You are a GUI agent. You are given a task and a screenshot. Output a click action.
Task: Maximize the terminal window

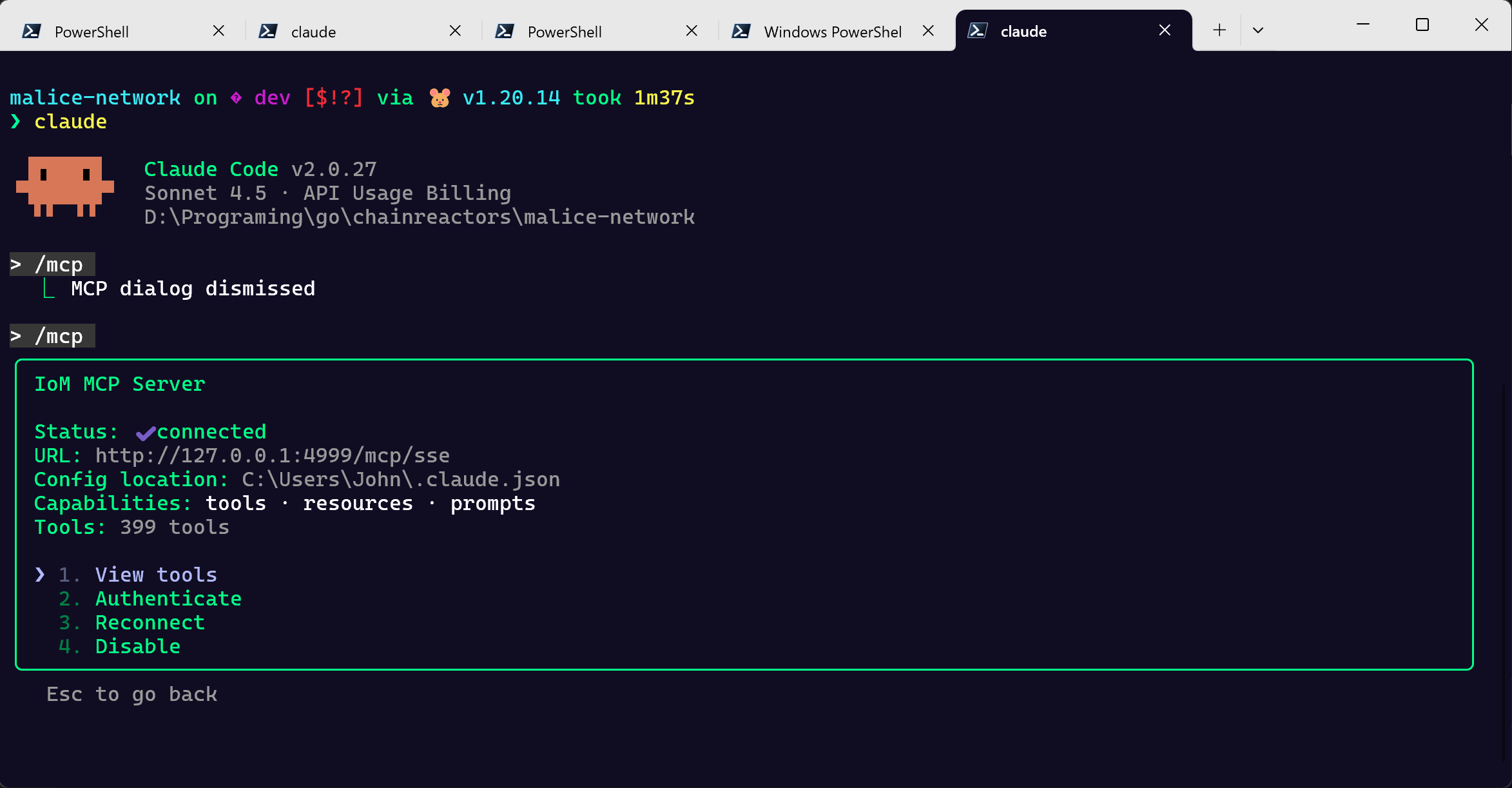tap(1422, 25)
